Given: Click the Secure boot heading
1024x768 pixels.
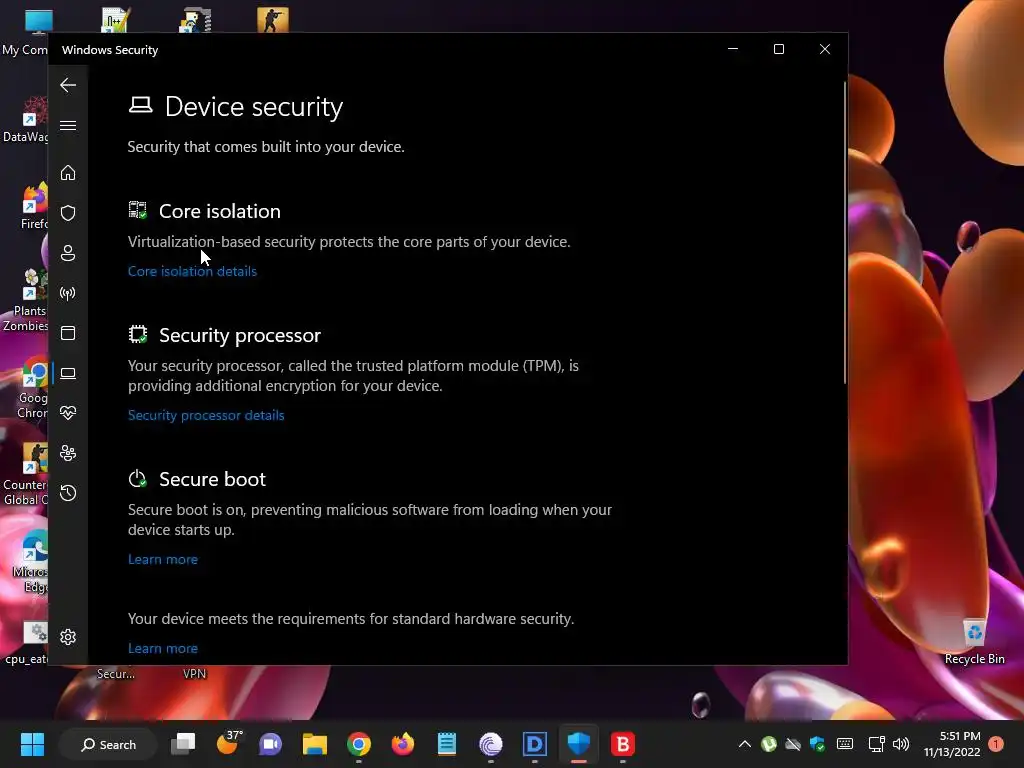Looking at the screenshot, I should click(x=212, y=479).
